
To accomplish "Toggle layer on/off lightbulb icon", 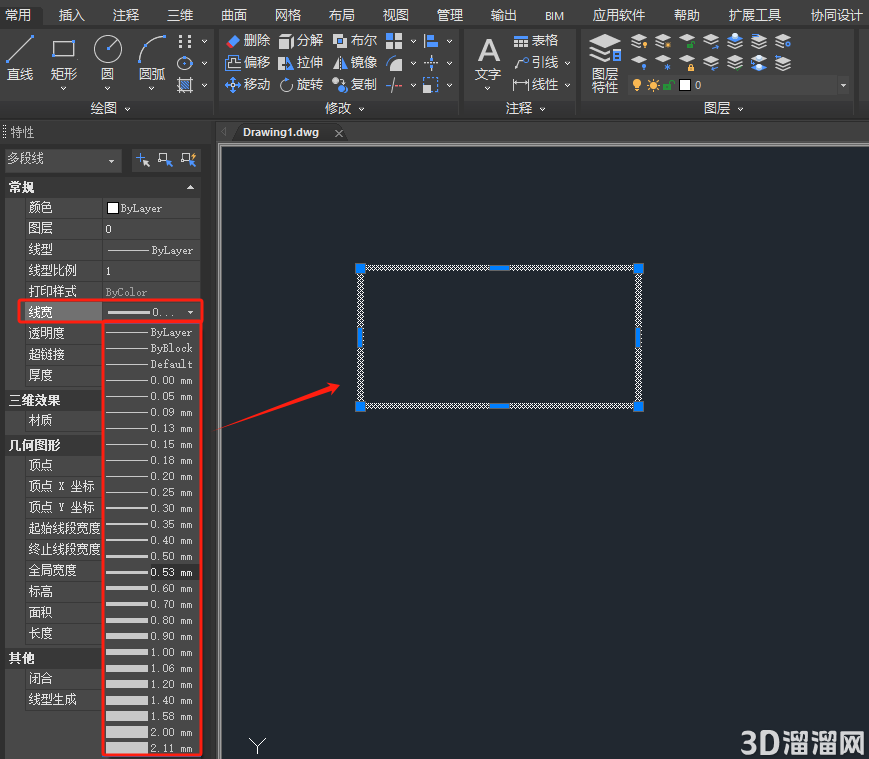I will [x=637, y=85].
